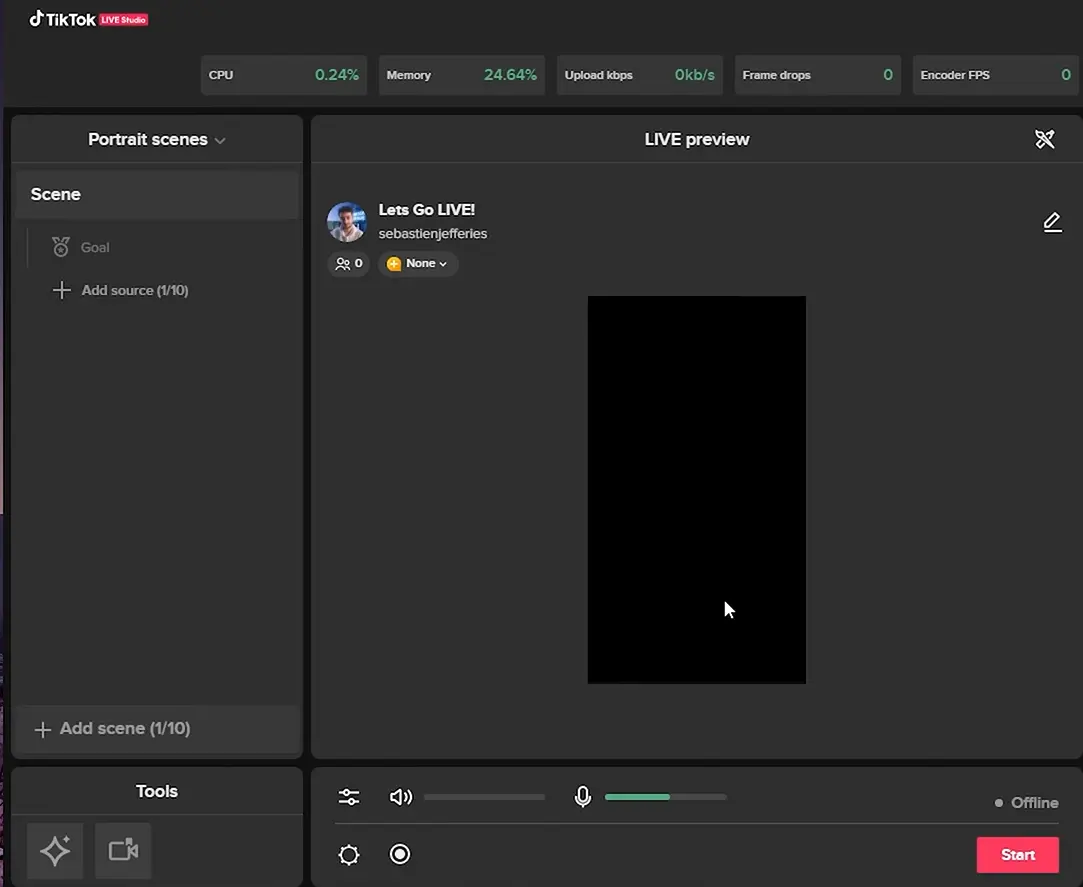This screenshot has width=1083, height=887.
Task: Open the camera tool in Tools
Action: pyautogui.click(x=123, y=851)
